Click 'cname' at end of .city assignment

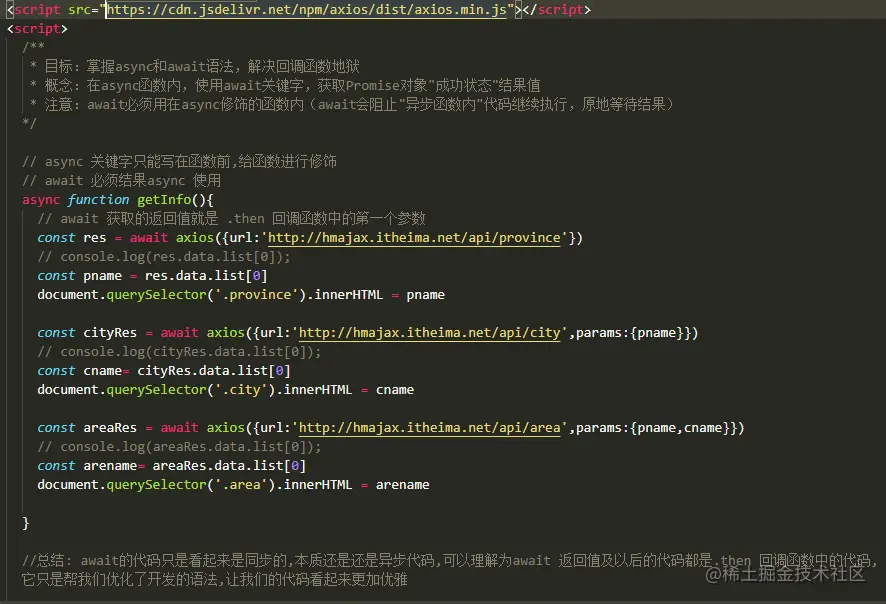coord(395,390)
